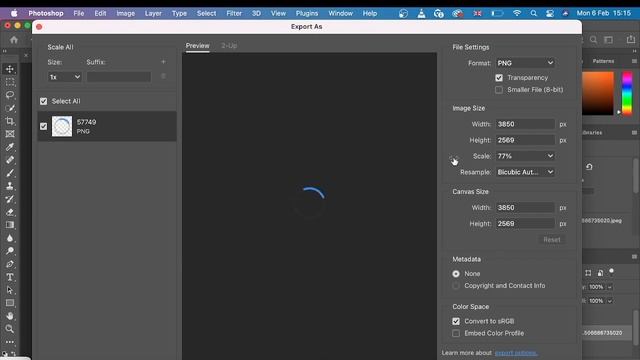Select the Frame tool
Screen dimensions: 640x360
coord(10,134)
